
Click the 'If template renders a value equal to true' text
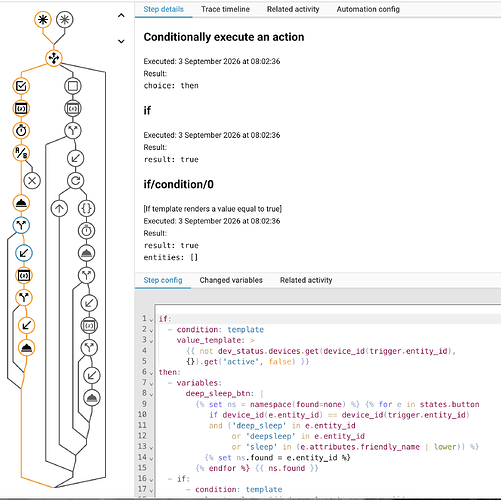click(x=213, y=209)
